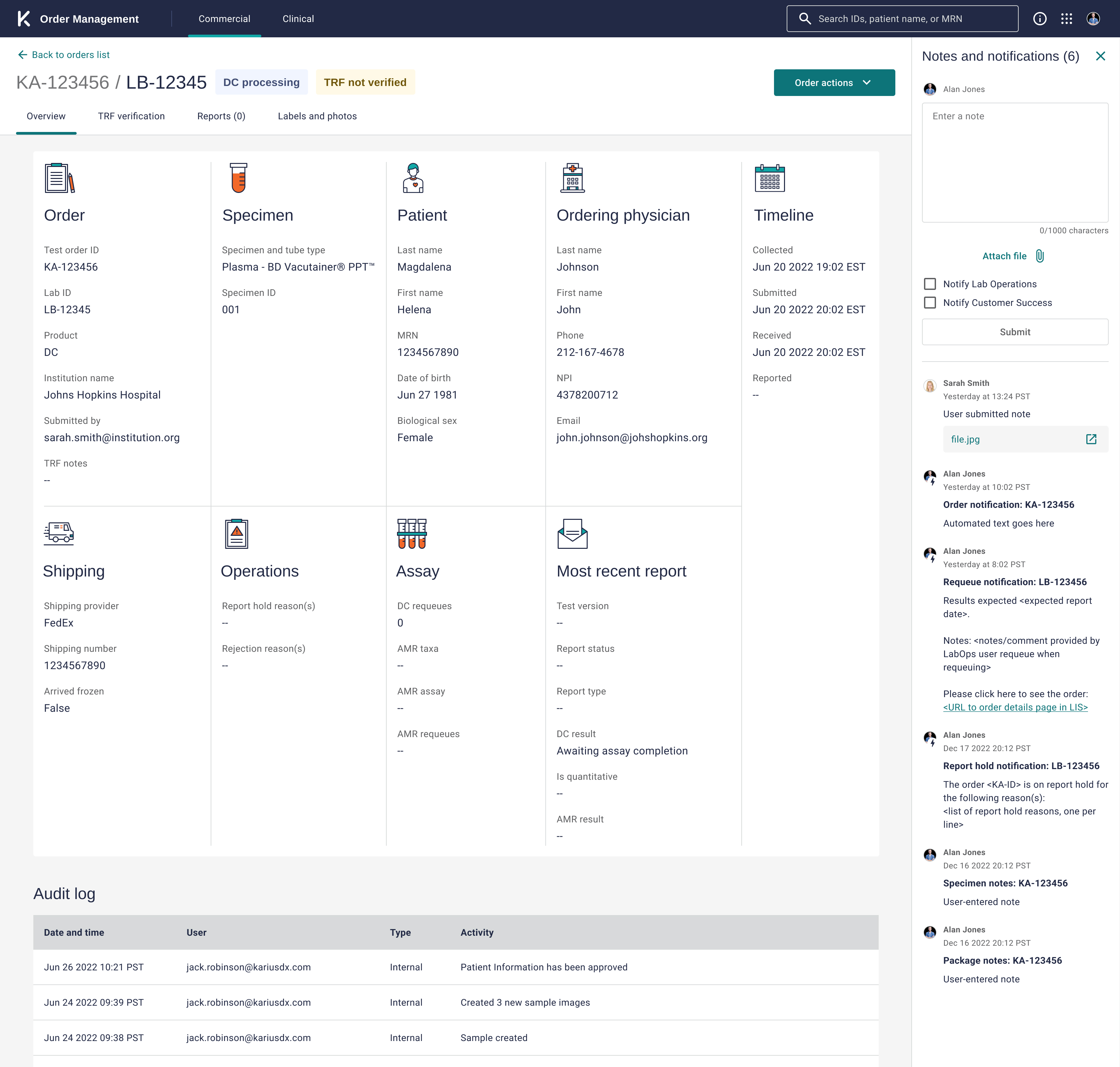Enable Notify Lab Operations checkbox
This screenshot has height=1067, width=1120.
[929, 284]
